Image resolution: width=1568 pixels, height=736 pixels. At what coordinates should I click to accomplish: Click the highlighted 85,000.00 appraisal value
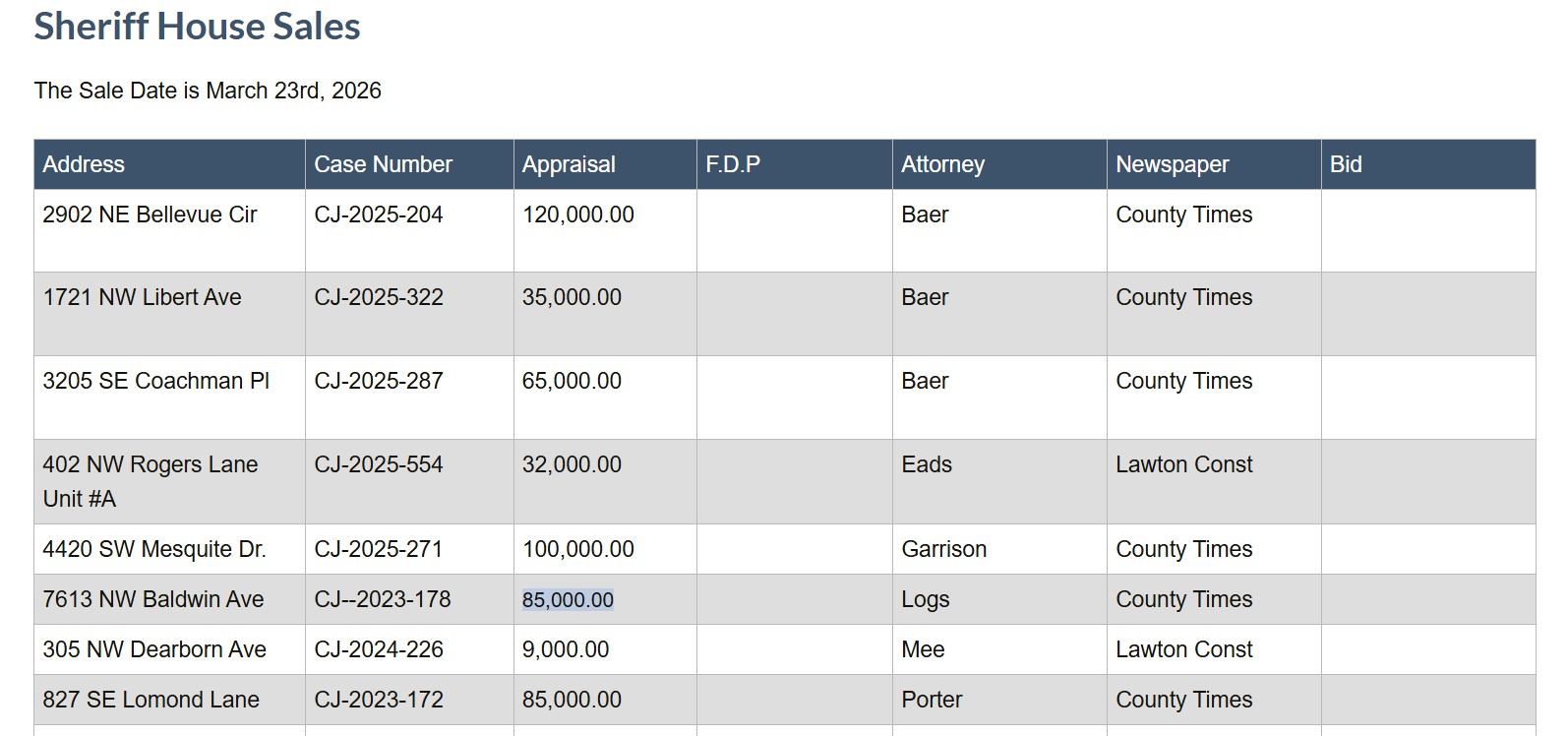tap(568, 599)
